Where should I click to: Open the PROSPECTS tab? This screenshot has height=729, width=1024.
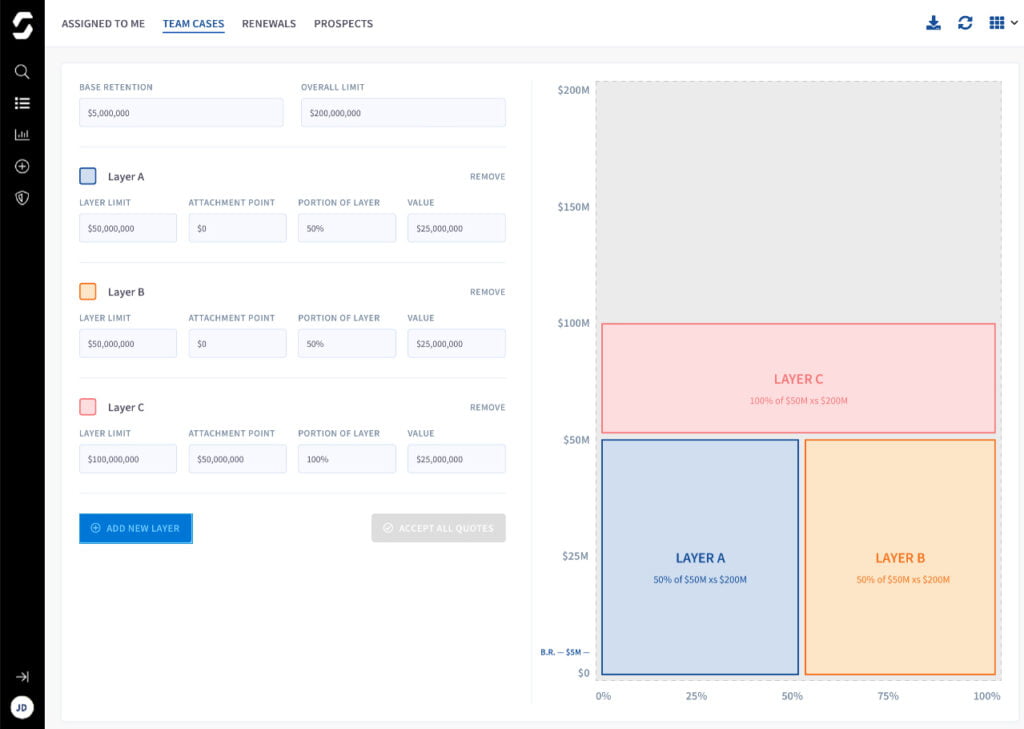click(x=343, y=23)
